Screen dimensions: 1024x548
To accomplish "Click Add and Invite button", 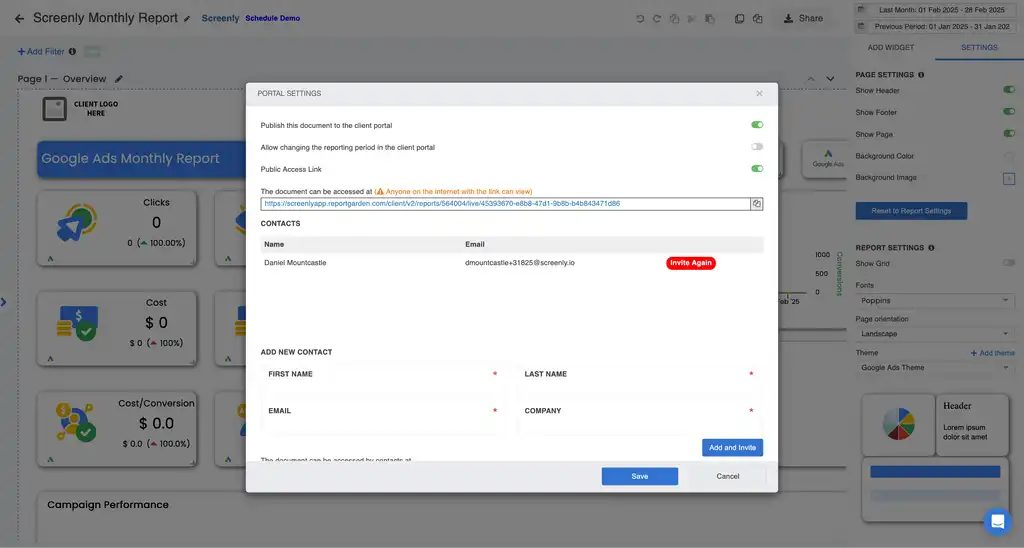I will [732, 447].
